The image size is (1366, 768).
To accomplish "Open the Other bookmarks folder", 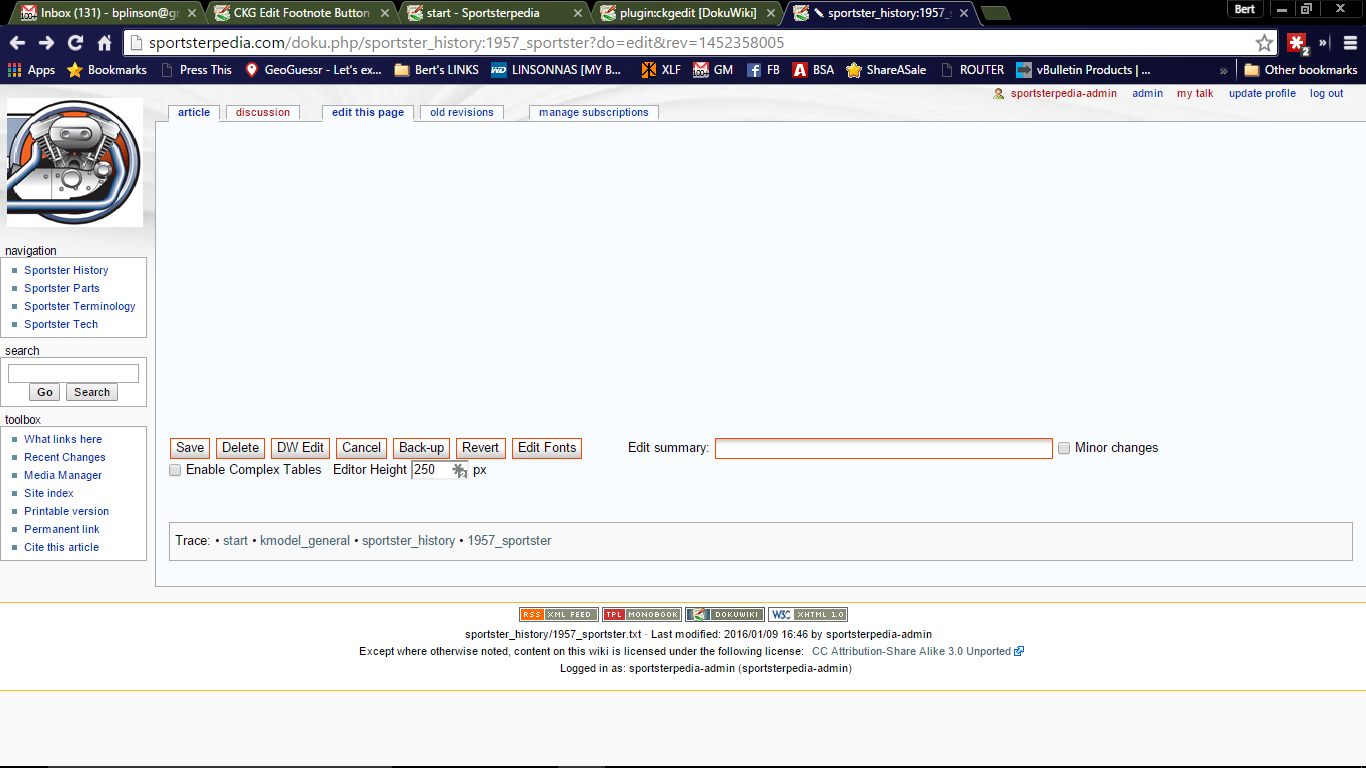I will point(1300,70).
